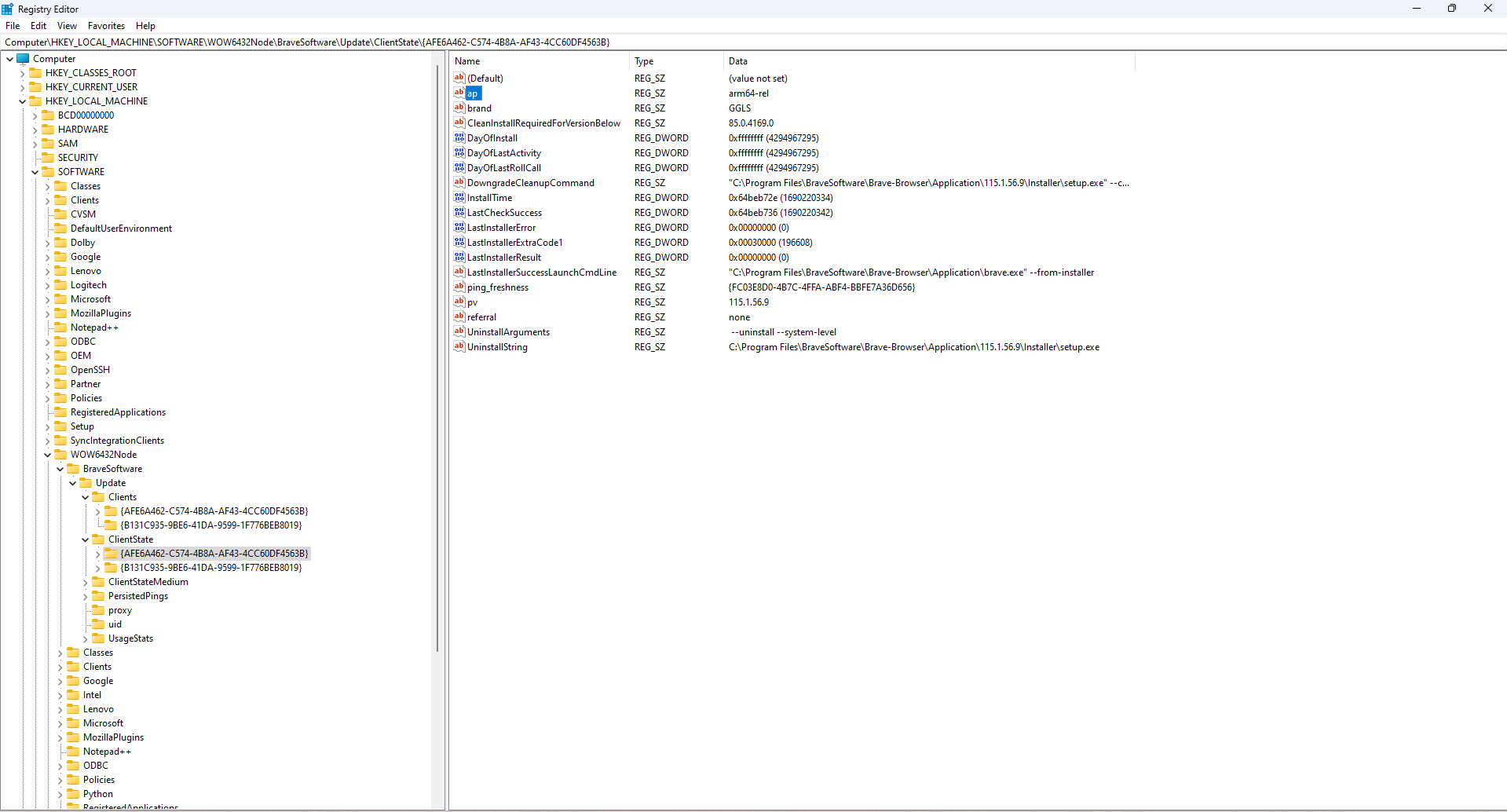Expand the HKEY_CURRENT_USER node

point(22,87)
